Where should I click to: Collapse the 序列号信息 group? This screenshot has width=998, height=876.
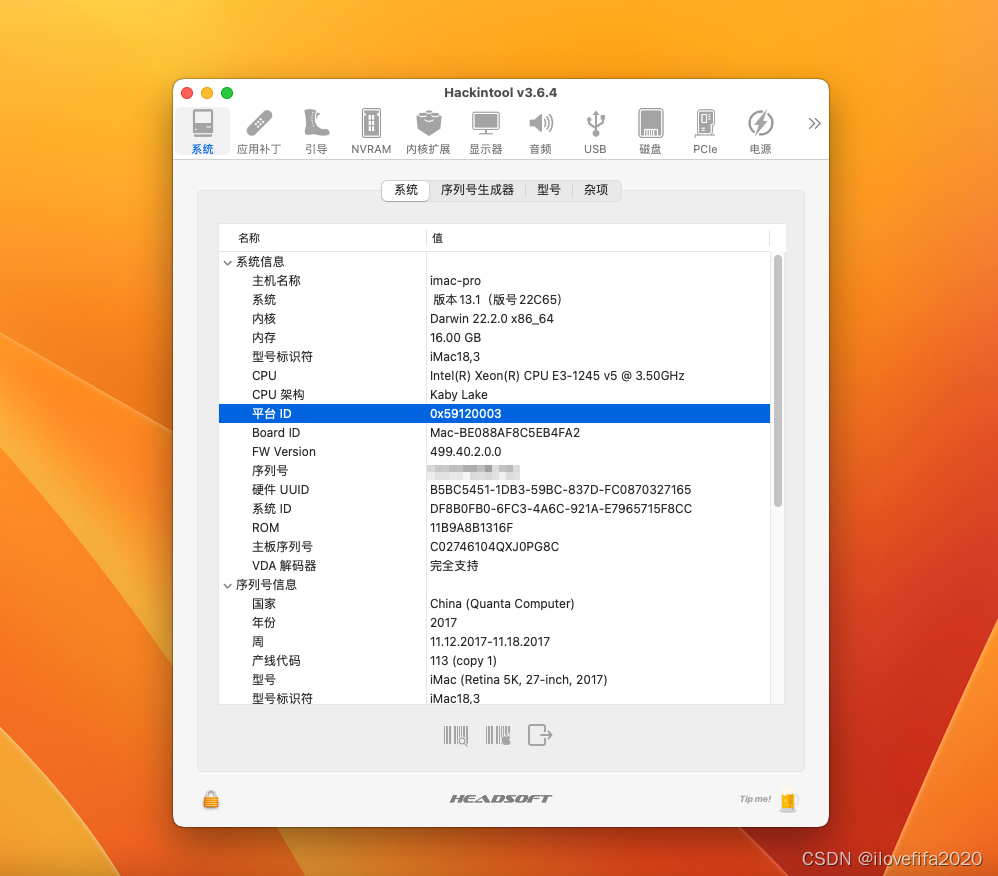point(227,585)
